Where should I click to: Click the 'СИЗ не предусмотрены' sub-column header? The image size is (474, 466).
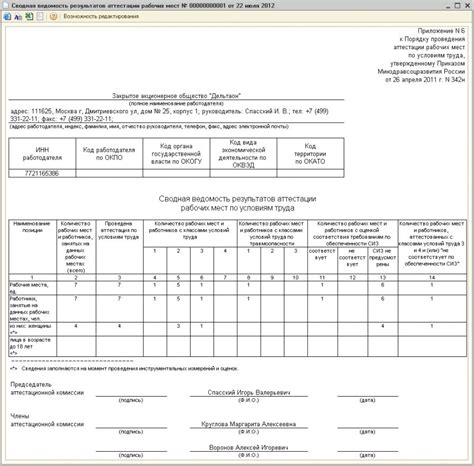coord(383,261)
